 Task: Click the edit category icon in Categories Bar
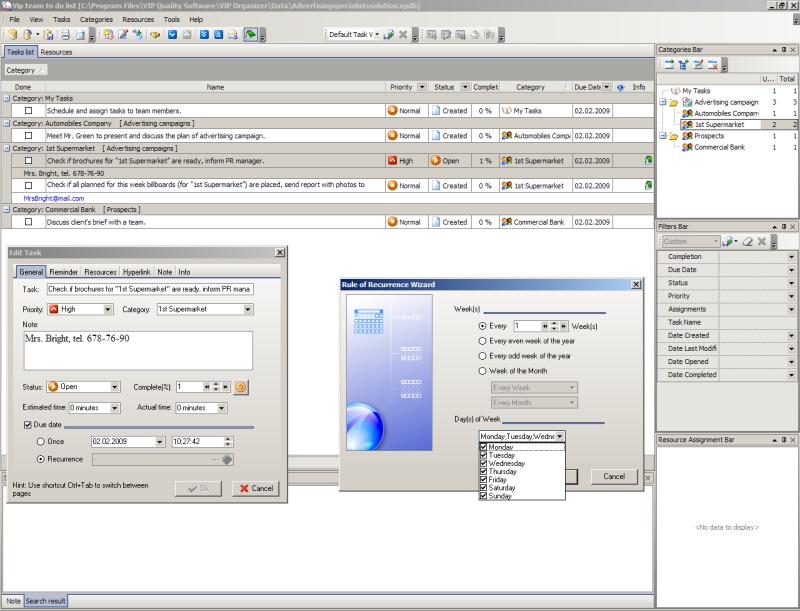(697, 65)
